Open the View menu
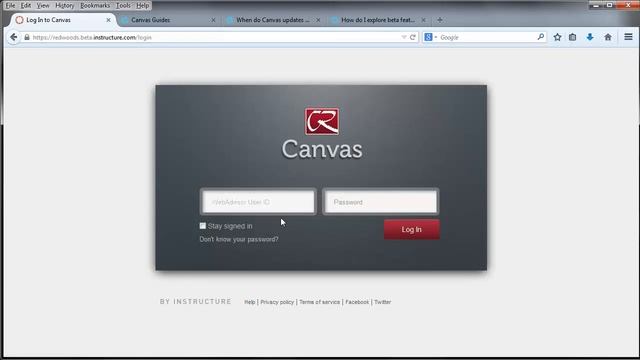640x360 pixels. 43,5
